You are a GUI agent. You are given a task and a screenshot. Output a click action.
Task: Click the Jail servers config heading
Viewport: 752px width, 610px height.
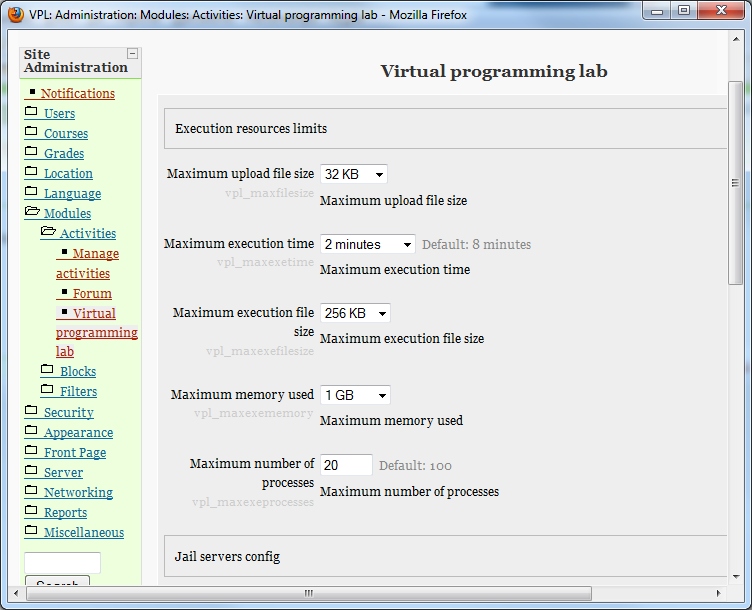(x=227, y=556)
